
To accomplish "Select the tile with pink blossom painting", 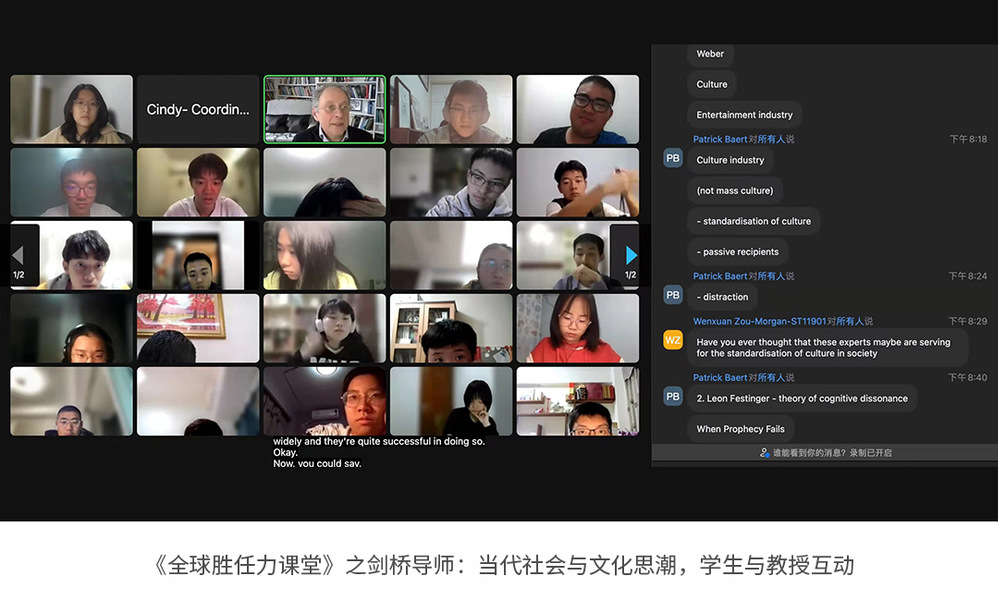I will 198,328.
